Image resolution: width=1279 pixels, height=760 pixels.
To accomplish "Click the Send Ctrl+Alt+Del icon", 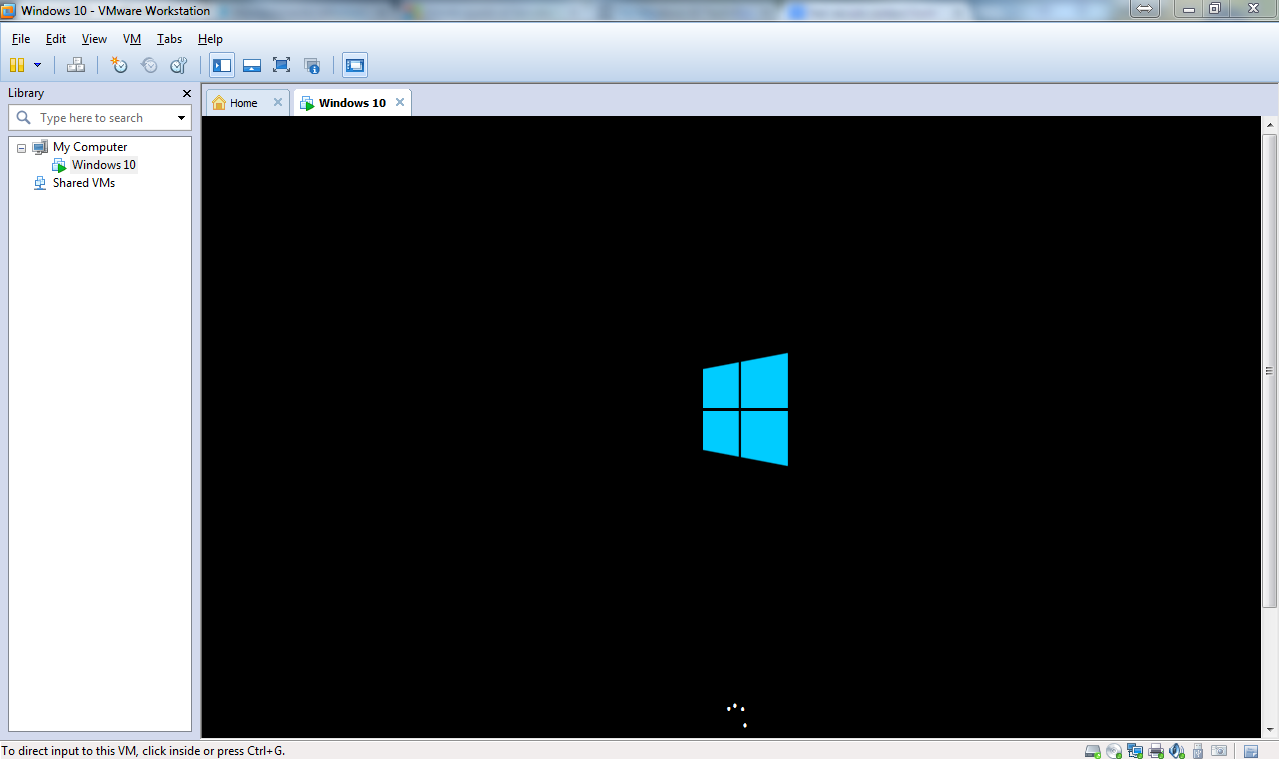I will 76,65.
